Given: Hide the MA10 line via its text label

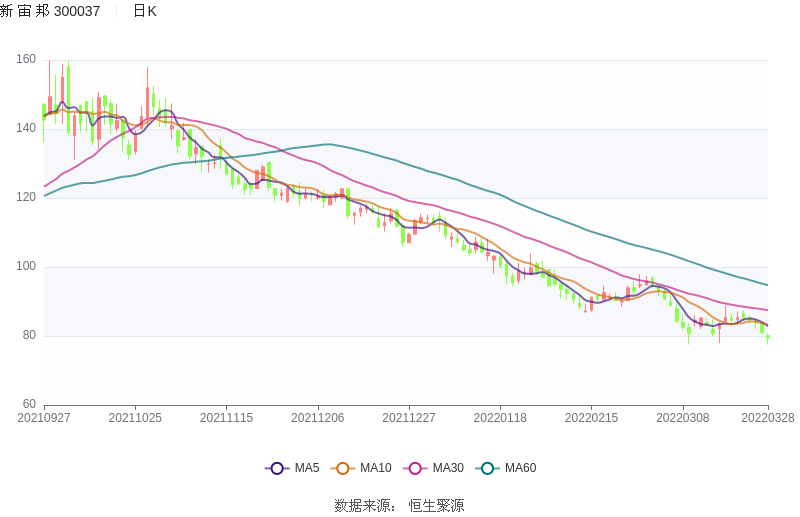Looking at the screenshot, I should point(375,468).
